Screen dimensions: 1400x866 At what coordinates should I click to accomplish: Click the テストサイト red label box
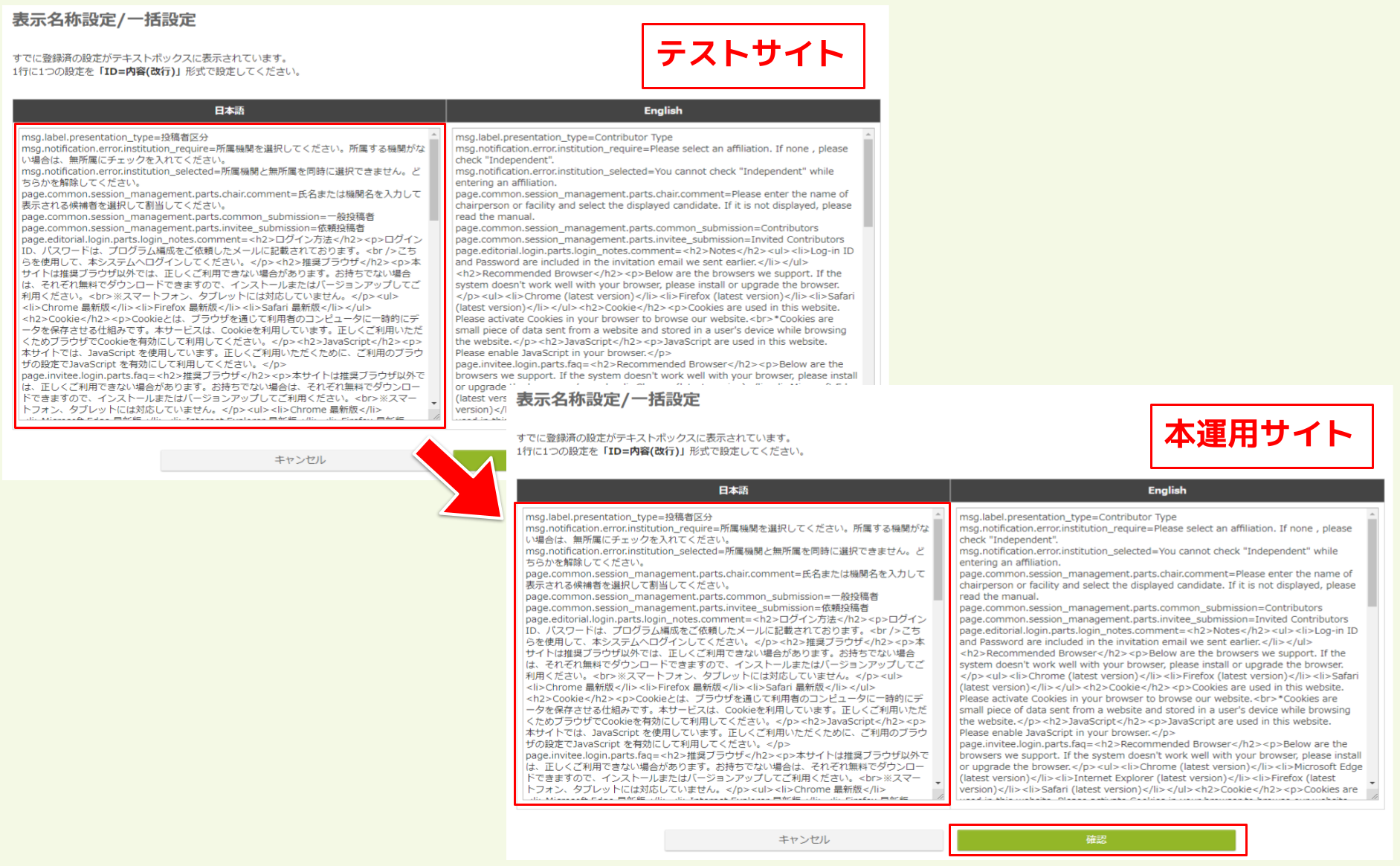(x=752, y=54)
